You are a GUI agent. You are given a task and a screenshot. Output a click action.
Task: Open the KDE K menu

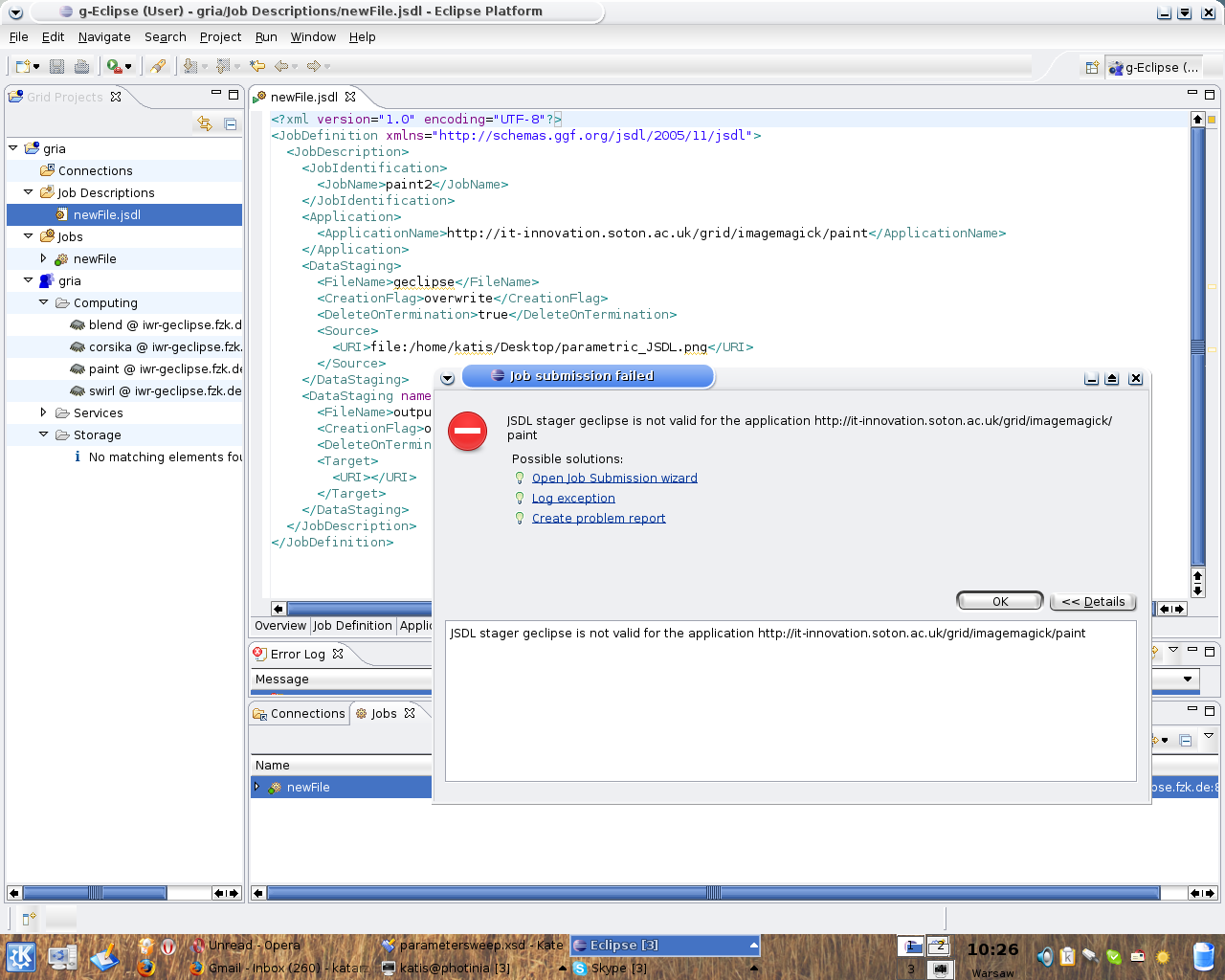click(x=21, y=956)
